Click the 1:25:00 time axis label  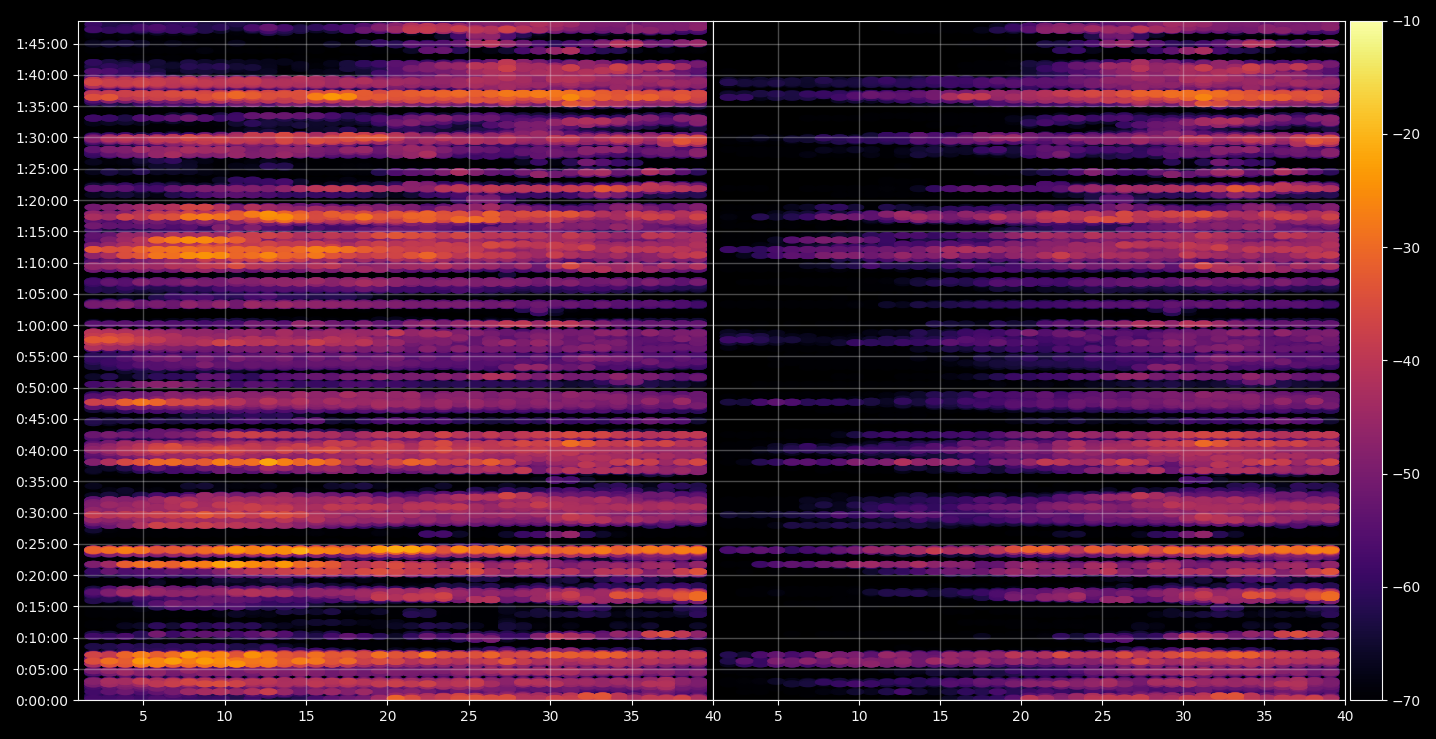tap(42, 169)
